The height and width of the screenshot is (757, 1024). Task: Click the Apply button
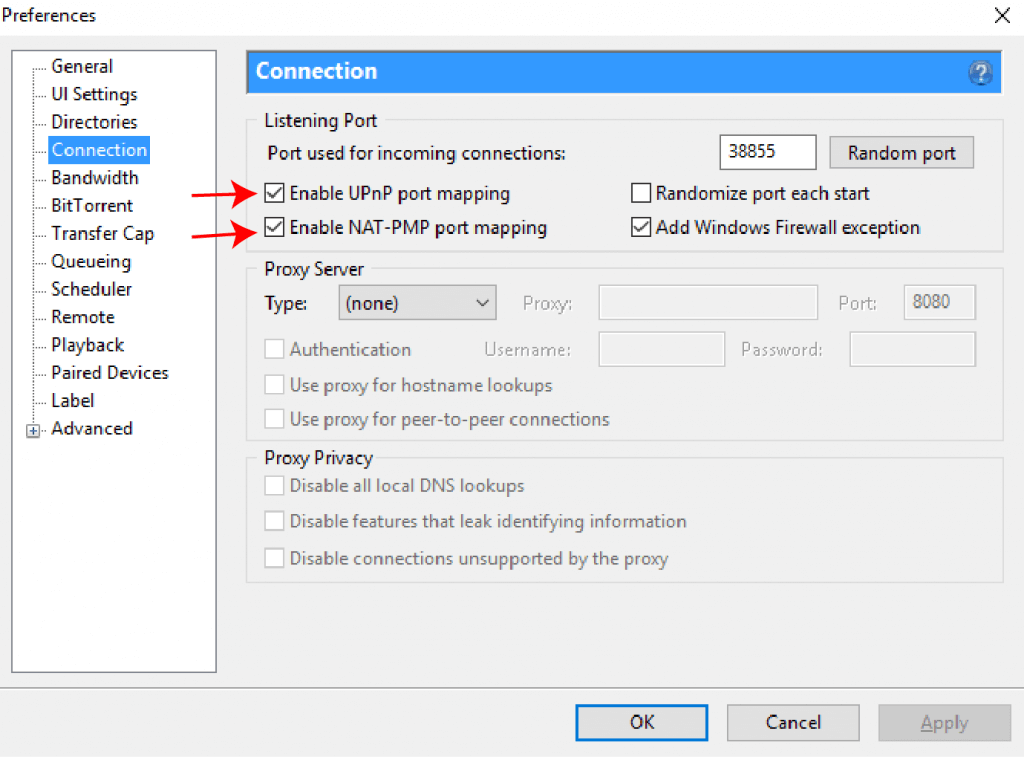(x=944, y=722)
